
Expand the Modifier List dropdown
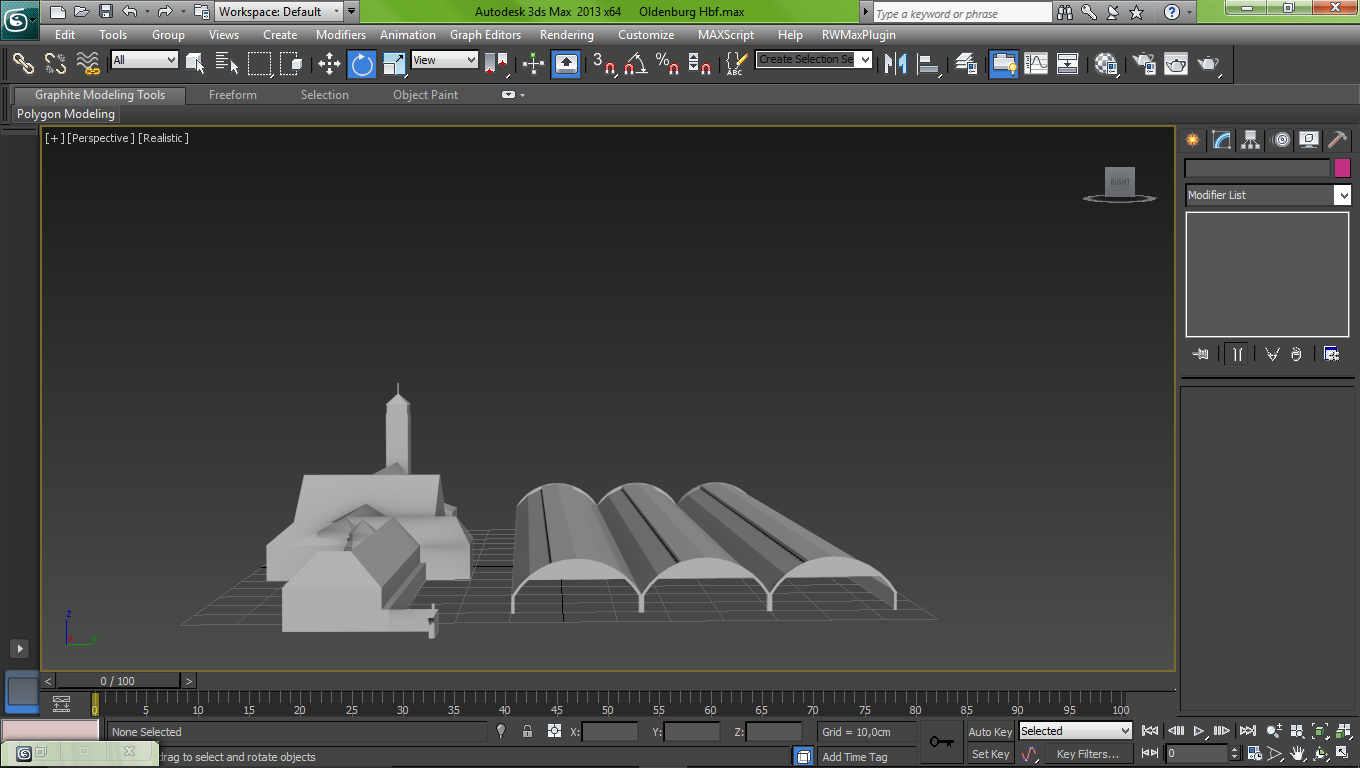(1342, 195)
